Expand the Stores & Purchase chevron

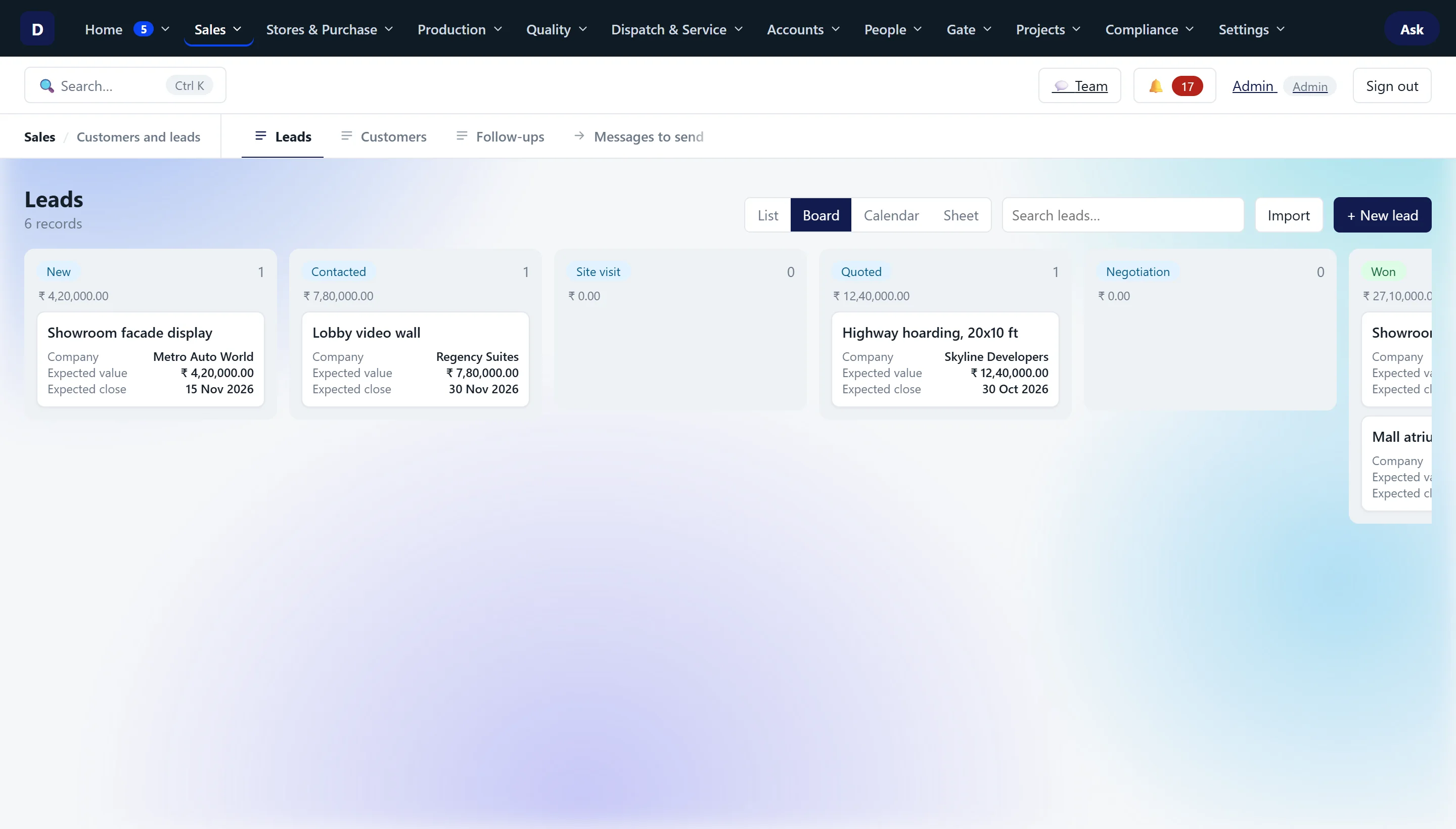(x=389, y=29)
